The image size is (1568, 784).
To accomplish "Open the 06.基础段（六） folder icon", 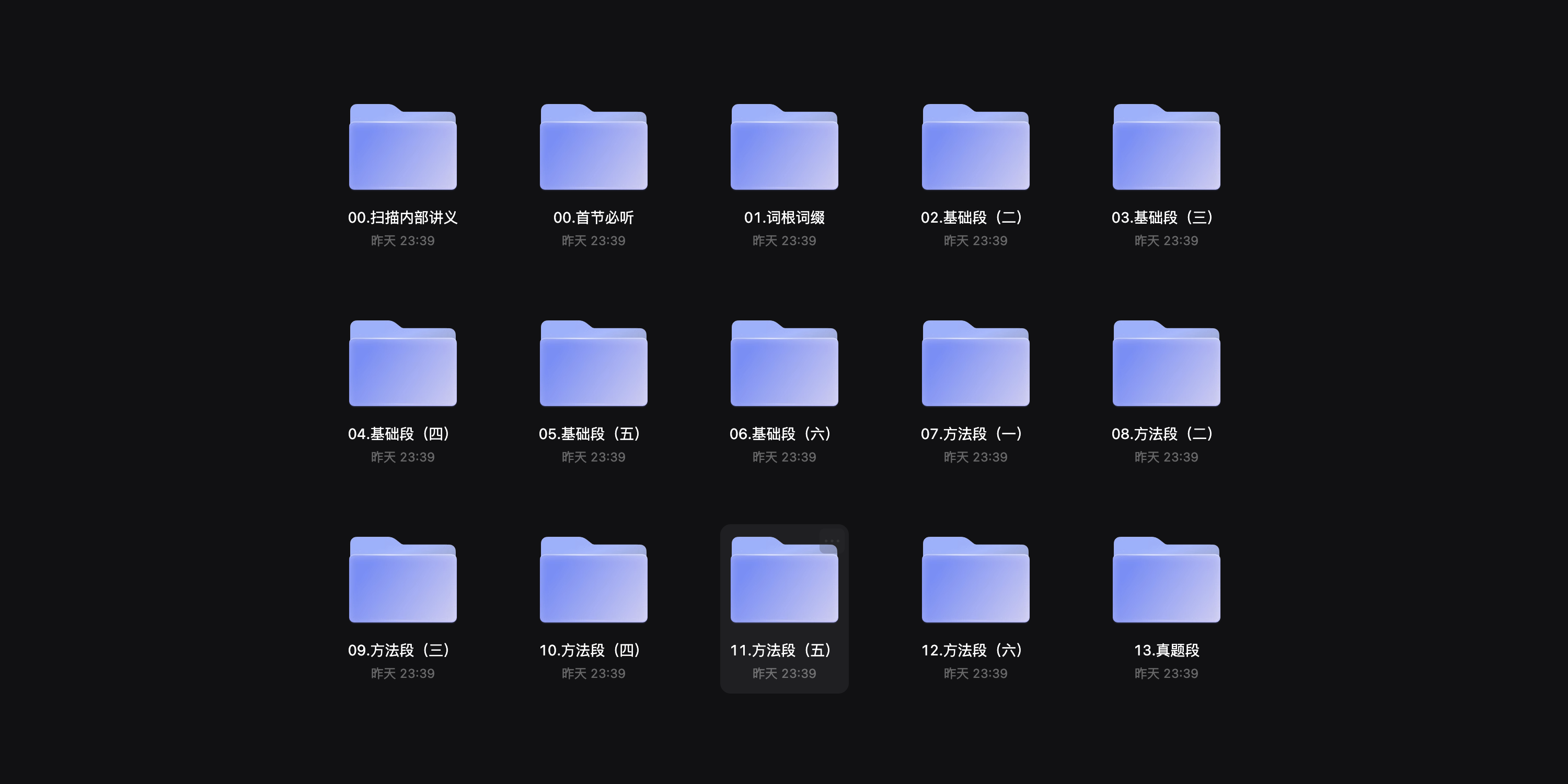I will pyautogui.click(x=784, y=363).
